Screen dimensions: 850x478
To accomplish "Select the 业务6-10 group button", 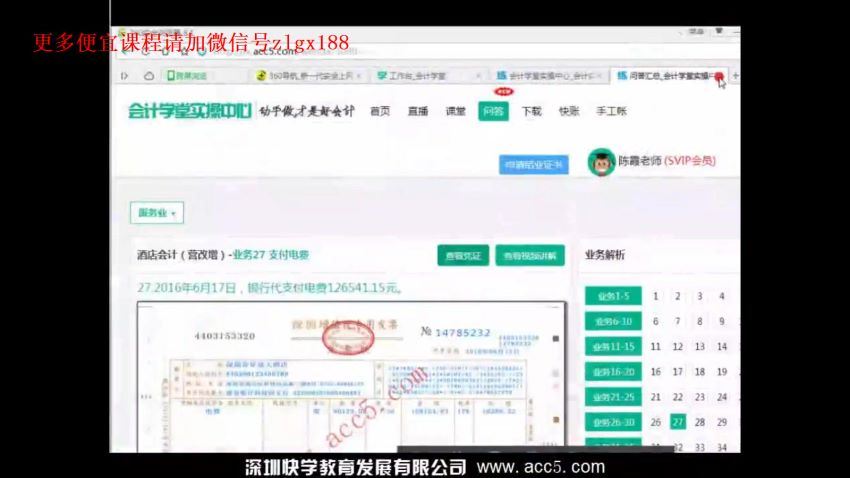I will click(x=613, y=321).
